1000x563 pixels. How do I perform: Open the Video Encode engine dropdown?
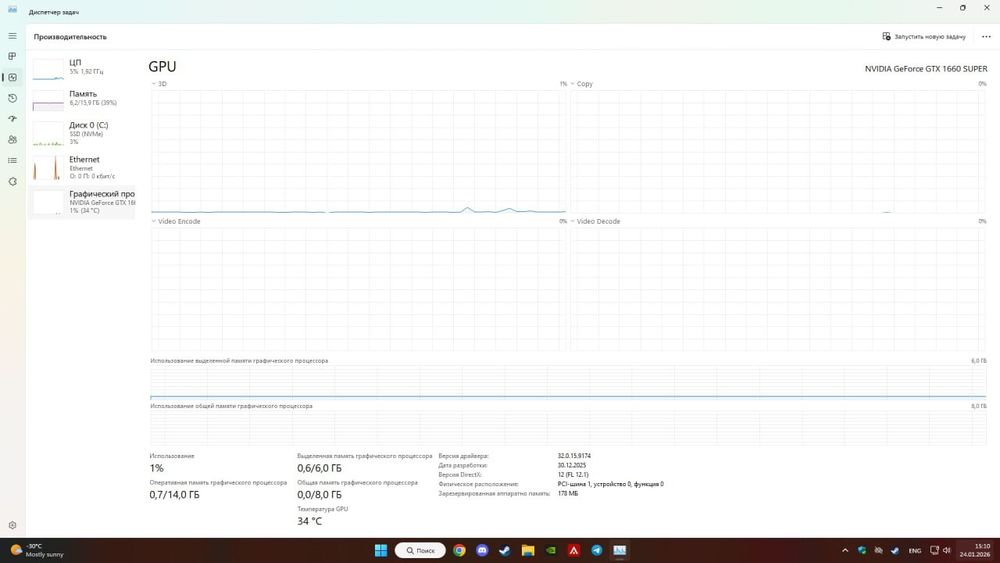[176, 221]
